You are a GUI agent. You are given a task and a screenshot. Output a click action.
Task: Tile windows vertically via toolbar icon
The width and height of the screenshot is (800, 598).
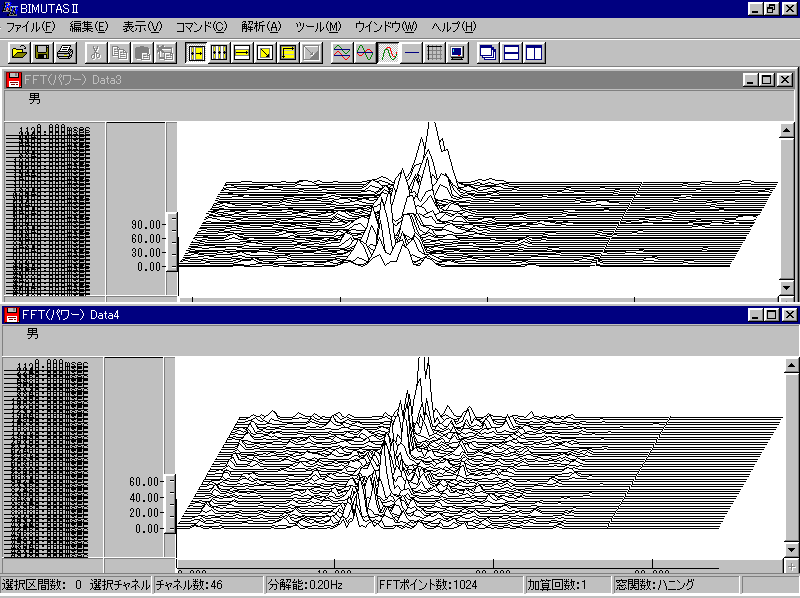click(x=534, y=52)
